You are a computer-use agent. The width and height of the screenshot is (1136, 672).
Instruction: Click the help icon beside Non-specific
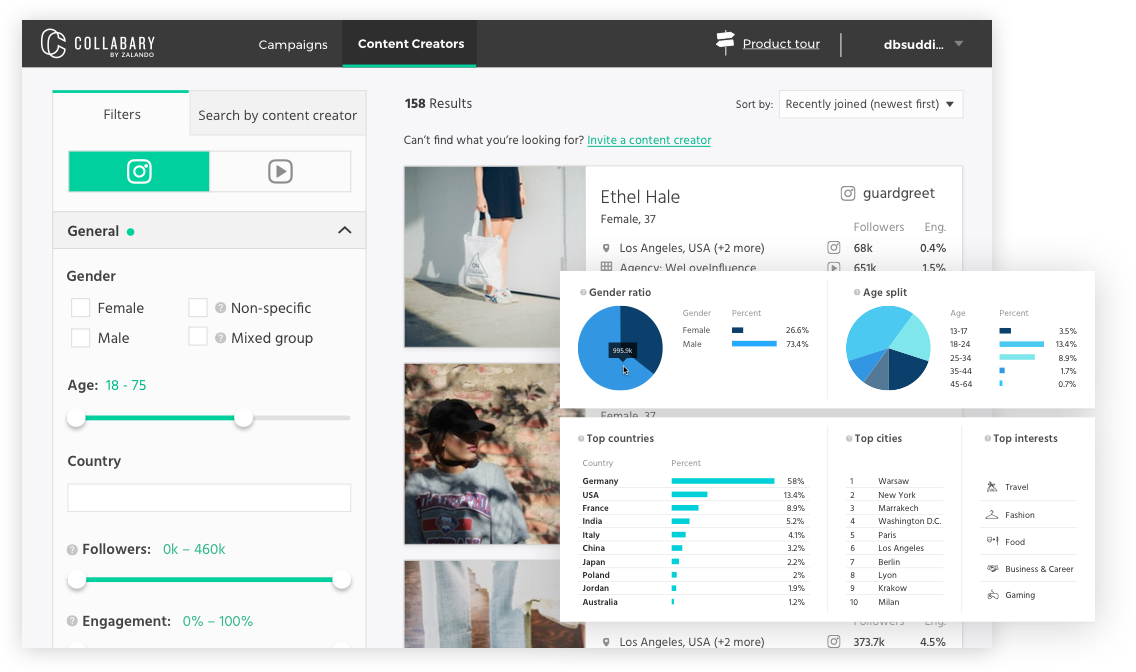pyautogui.click(x=220, y=308)
